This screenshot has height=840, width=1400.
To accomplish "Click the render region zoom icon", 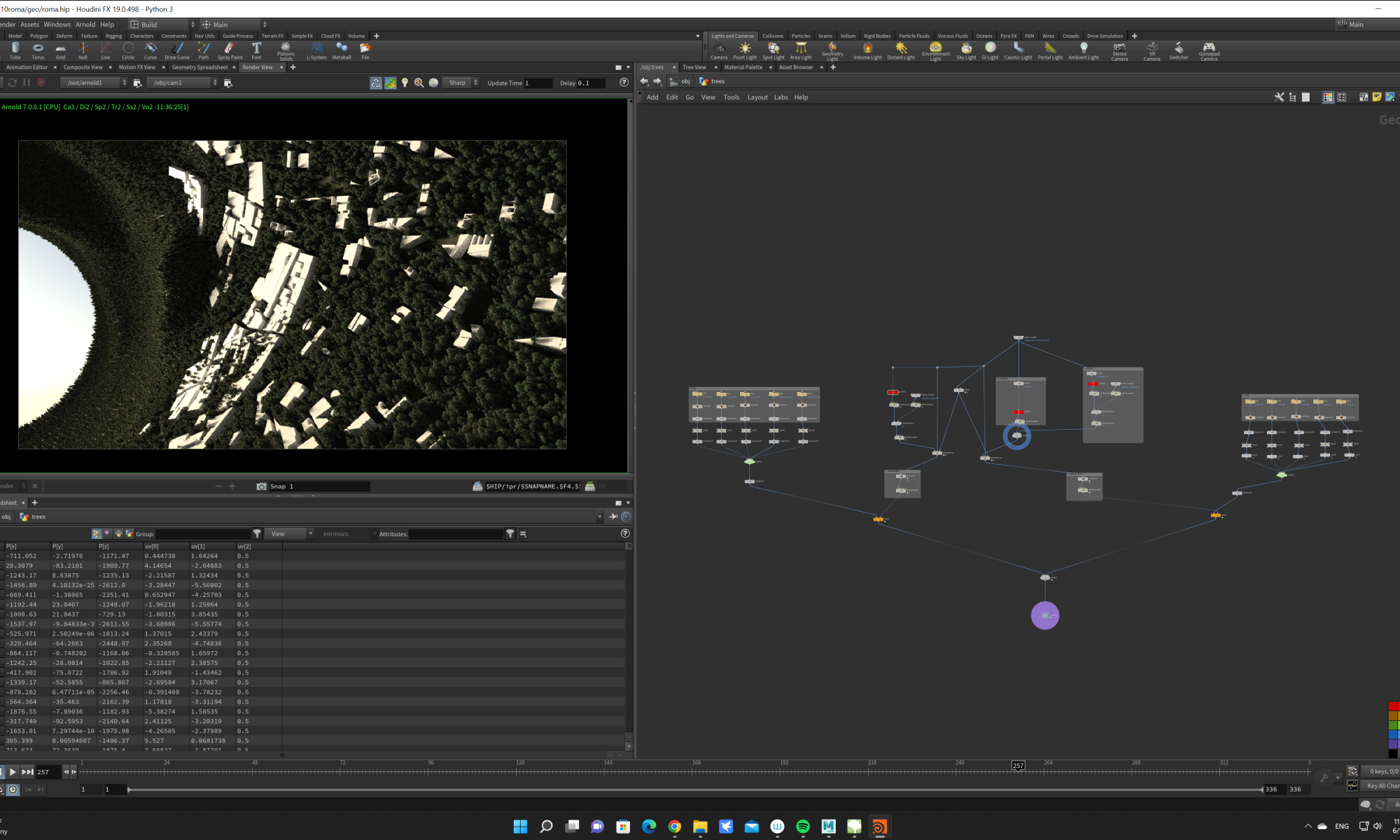I will 419,83.
